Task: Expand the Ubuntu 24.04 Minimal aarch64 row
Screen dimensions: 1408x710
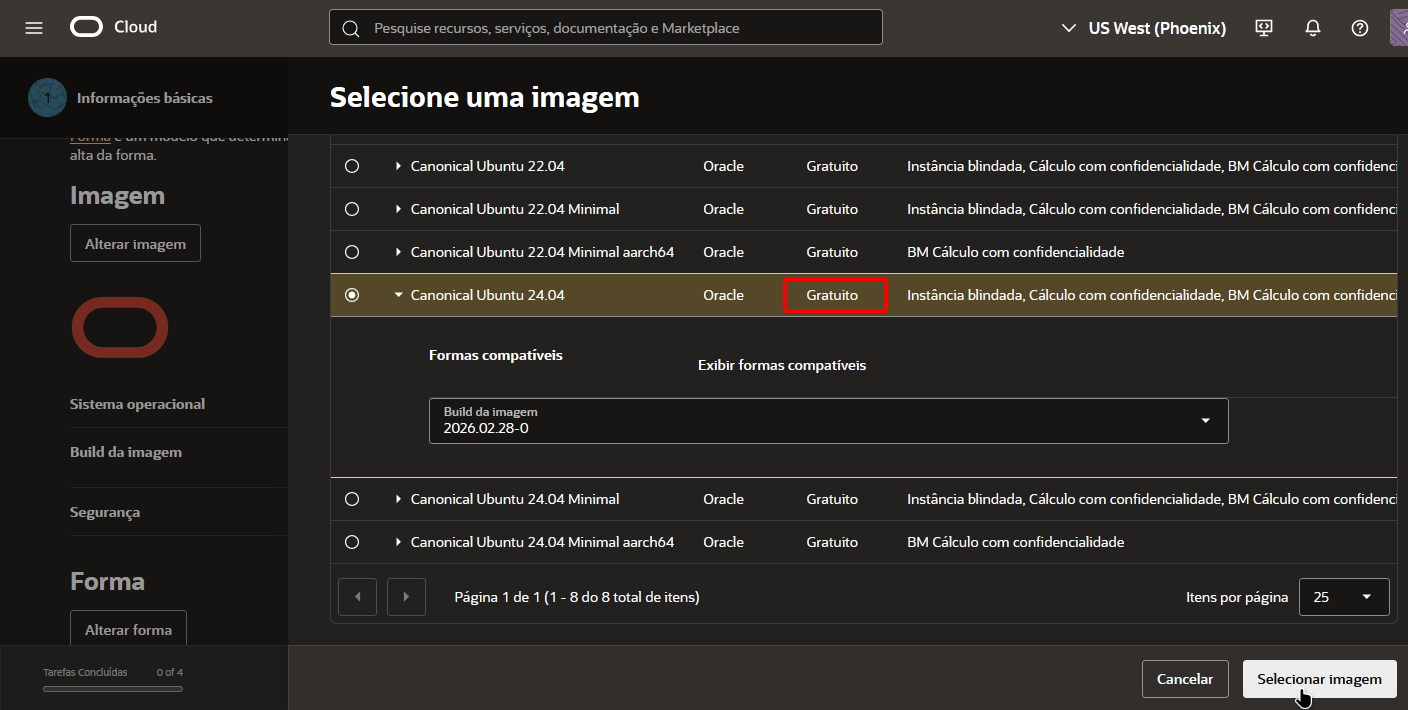Action: pos(398,541)
